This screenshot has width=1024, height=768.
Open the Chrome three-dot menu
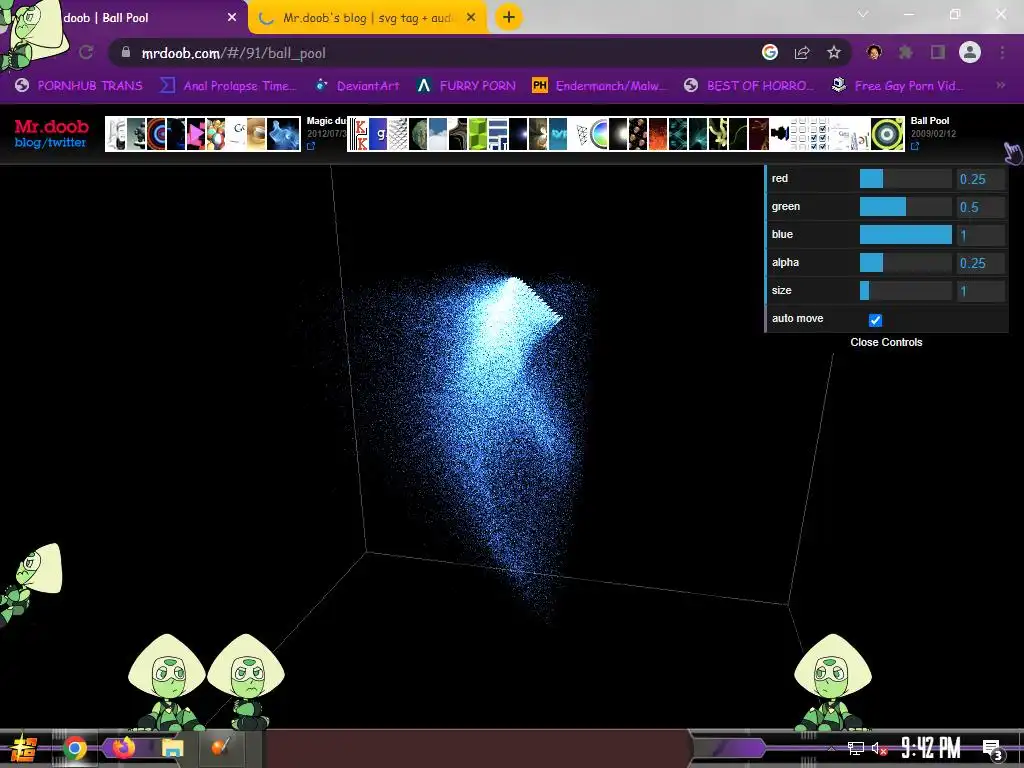pos(1002,52)
